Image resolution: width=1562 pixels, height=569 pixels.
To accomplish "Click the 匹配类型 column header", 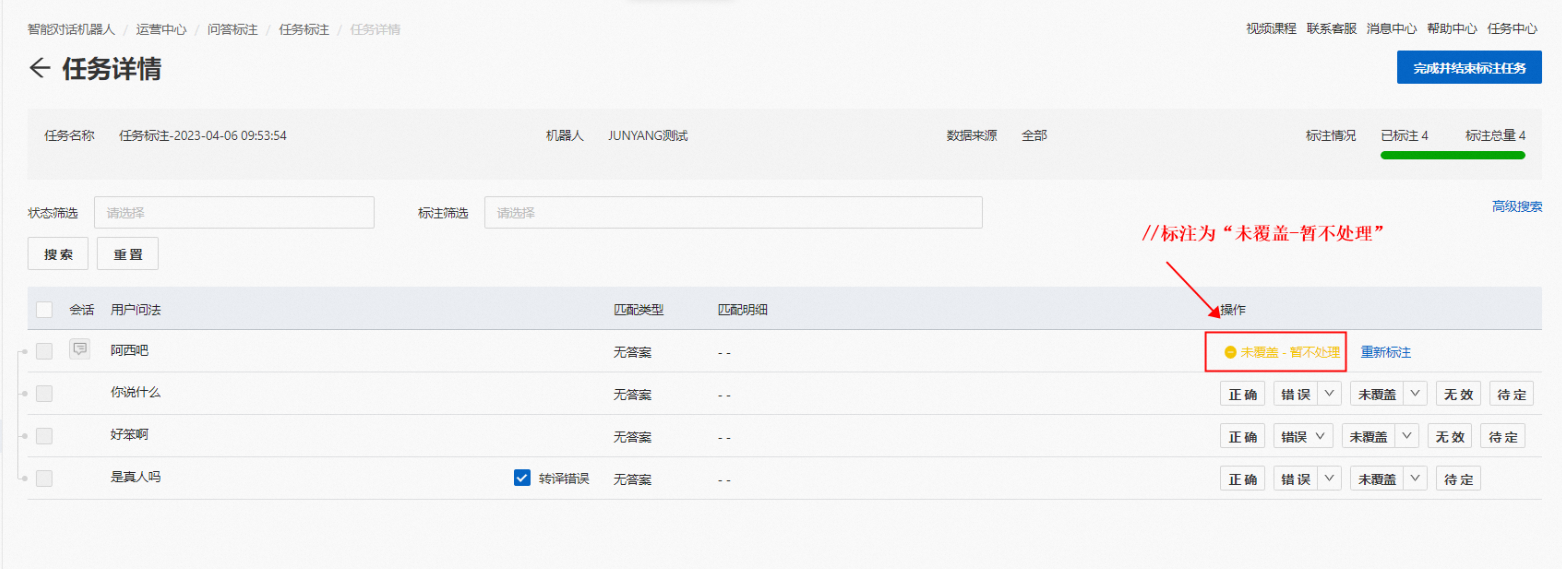I will click(639, 310).
